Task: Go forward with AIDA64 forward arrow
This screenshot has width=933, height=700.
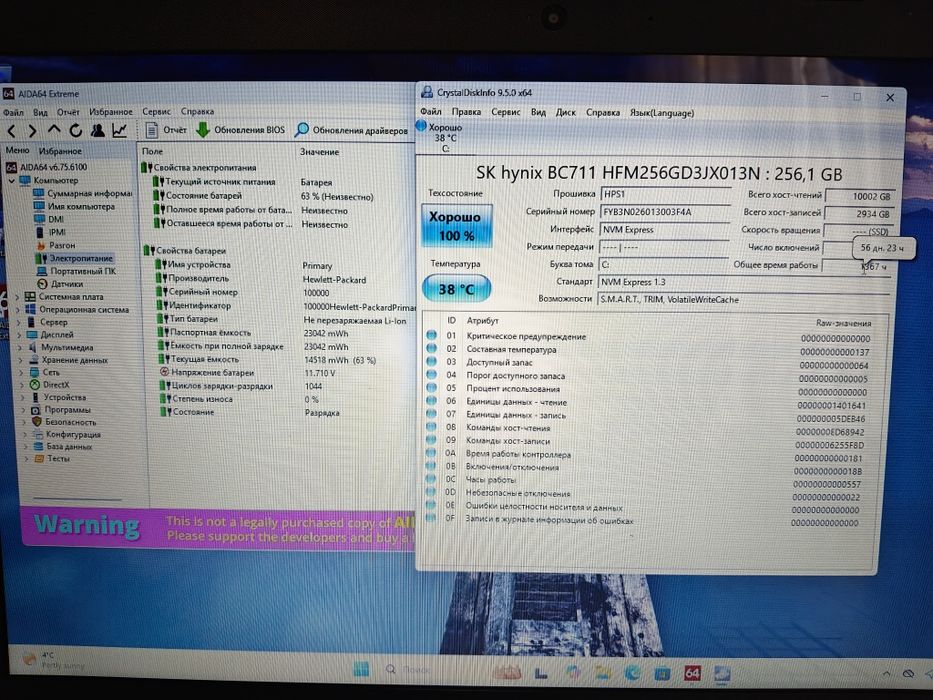Action: (33, 130)
